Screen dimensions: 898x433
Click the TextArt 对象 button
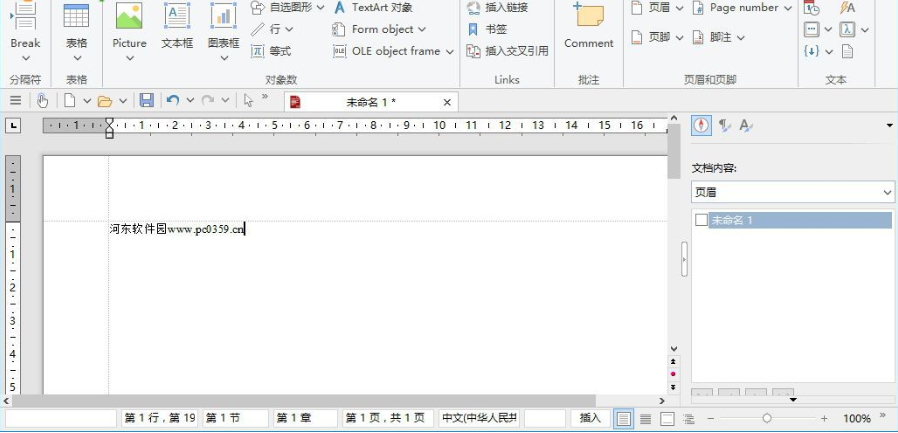(372, 8)
